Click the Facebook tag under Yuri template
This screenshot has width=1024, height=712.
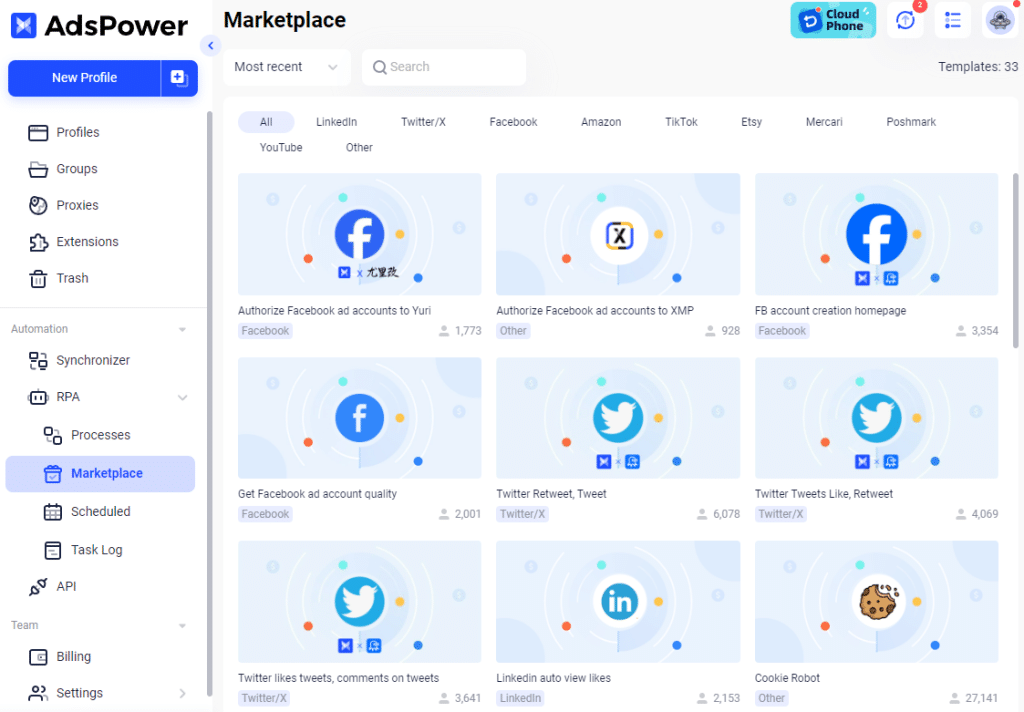click(265, 331)
